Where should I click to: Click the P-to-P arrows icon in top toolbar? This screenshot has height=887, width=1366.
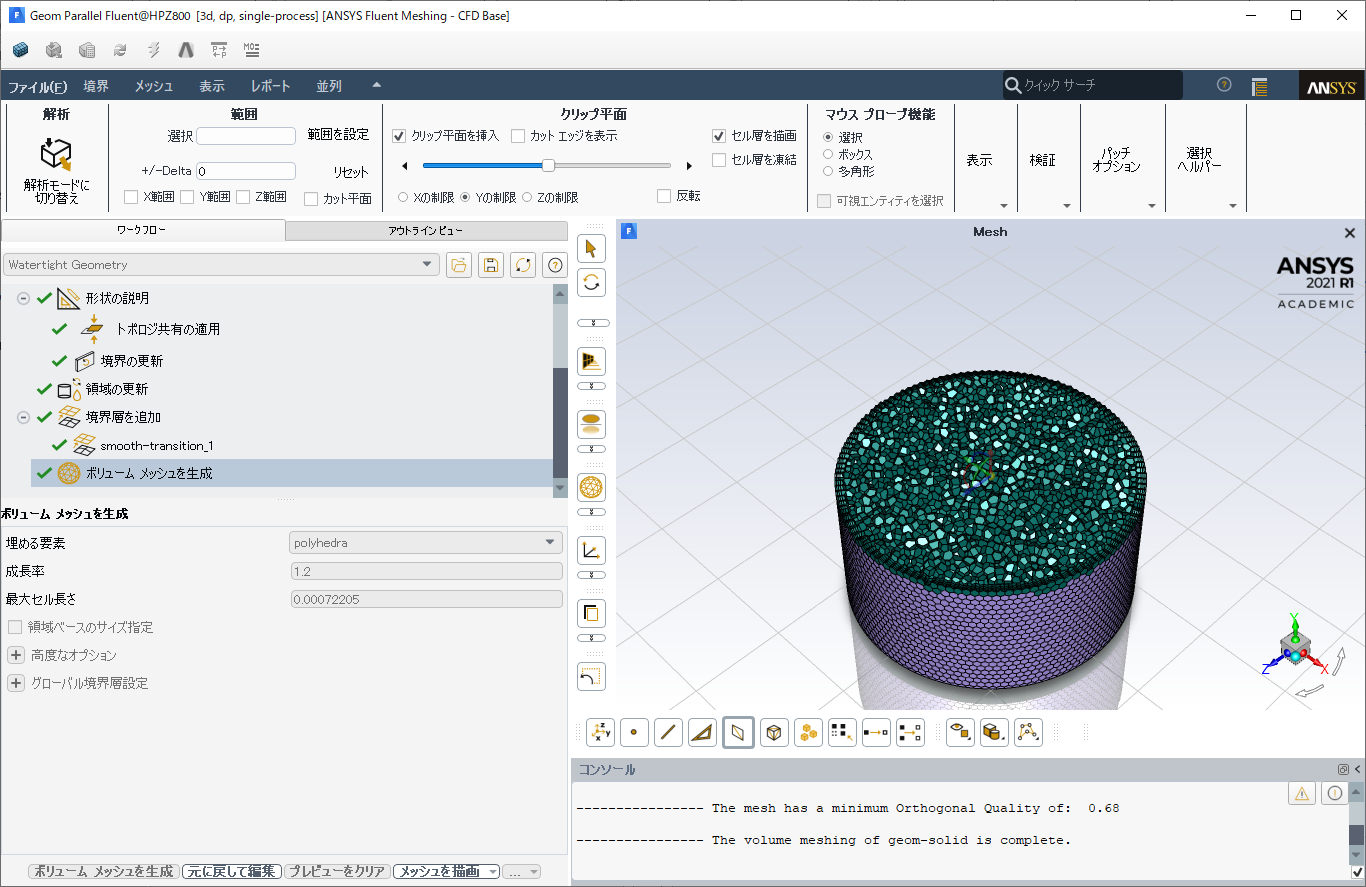tap(219, 49)
